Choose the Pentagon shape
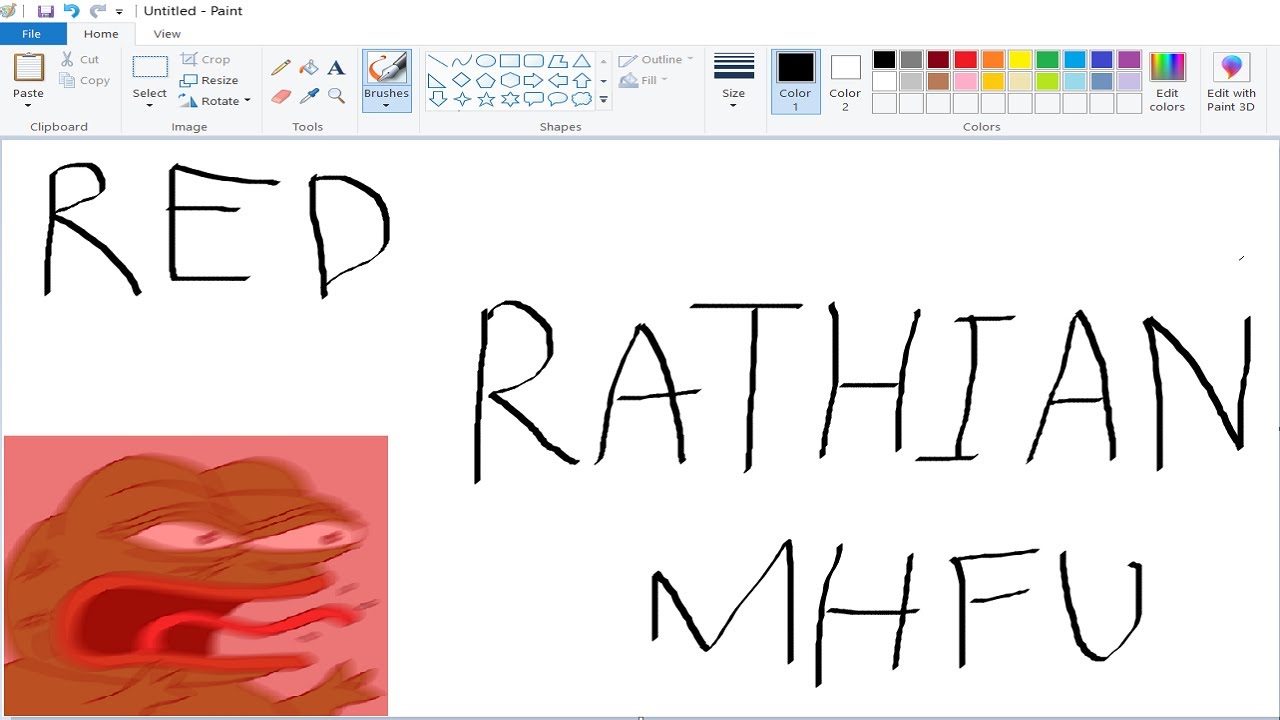This screenshot has height=720, width=1280. tap(486, 80)
